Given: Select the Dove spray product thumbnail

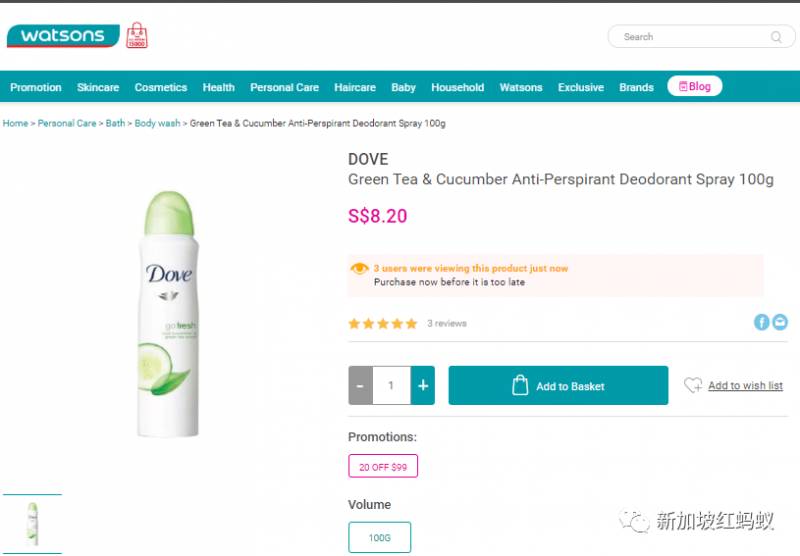Looking at the screenshot, I should pos(32,523).
